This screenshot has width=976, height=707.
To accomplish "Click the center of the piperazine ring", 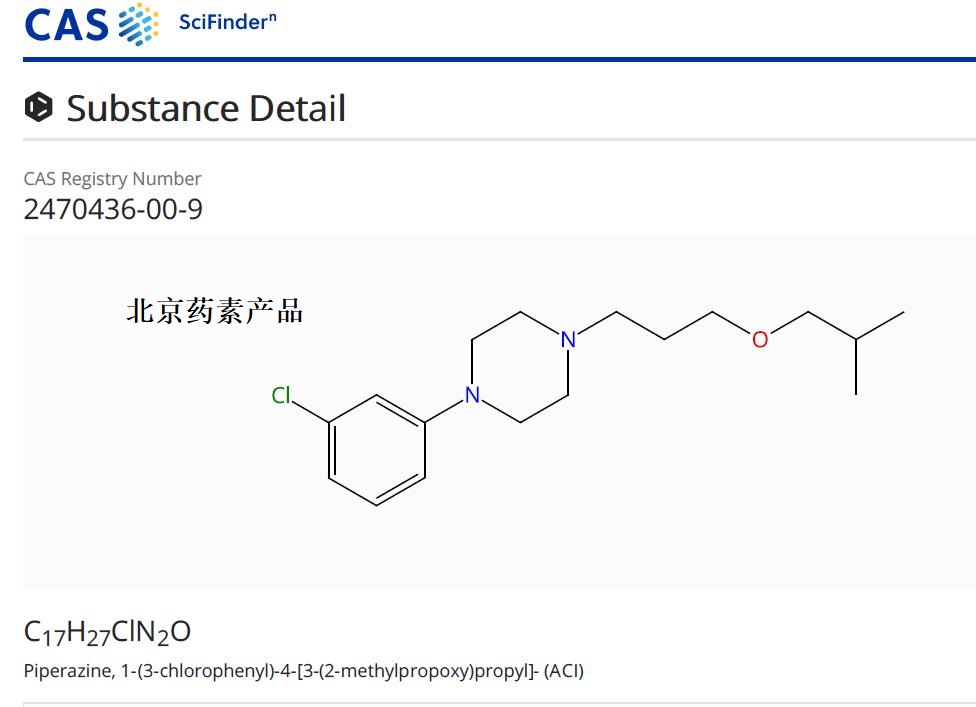I will tap(520, 368).
